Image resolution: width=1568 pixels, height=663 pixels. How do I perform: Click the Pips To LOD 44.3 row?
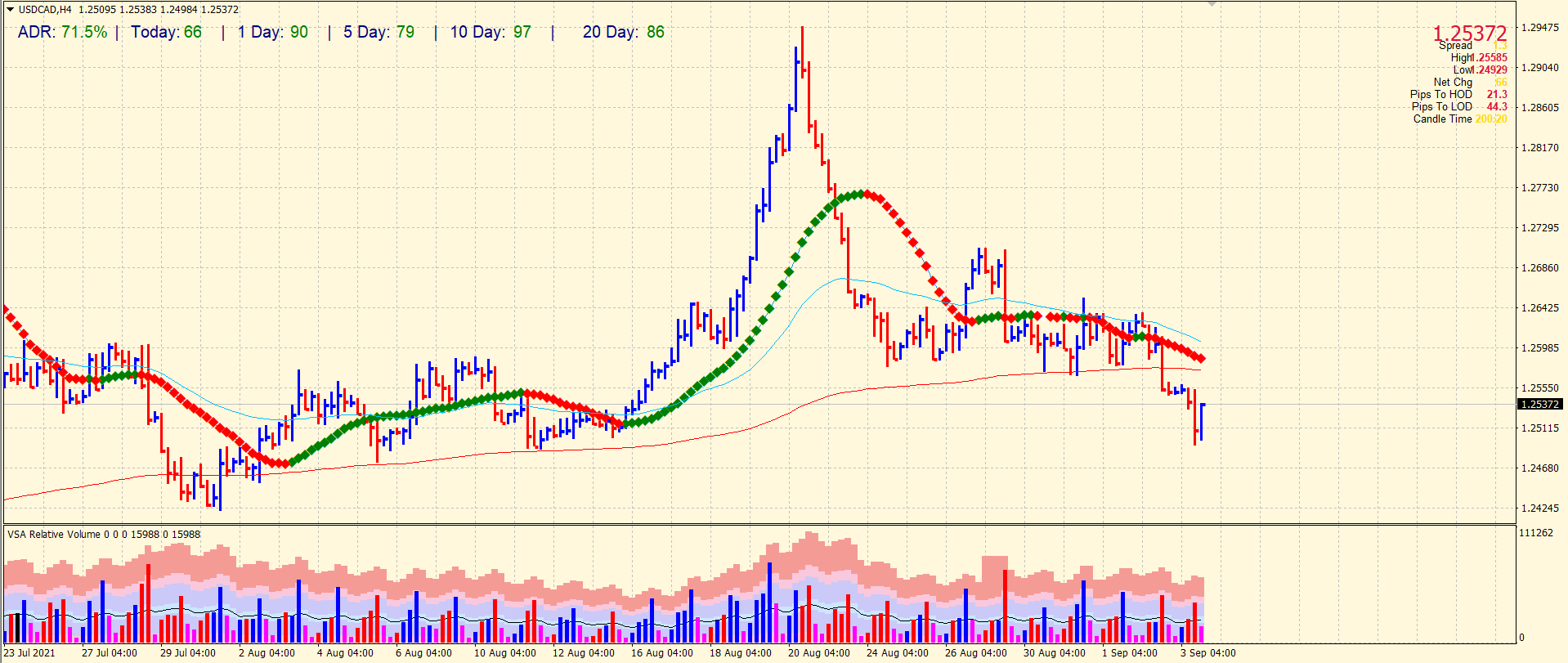point(1459,107)
